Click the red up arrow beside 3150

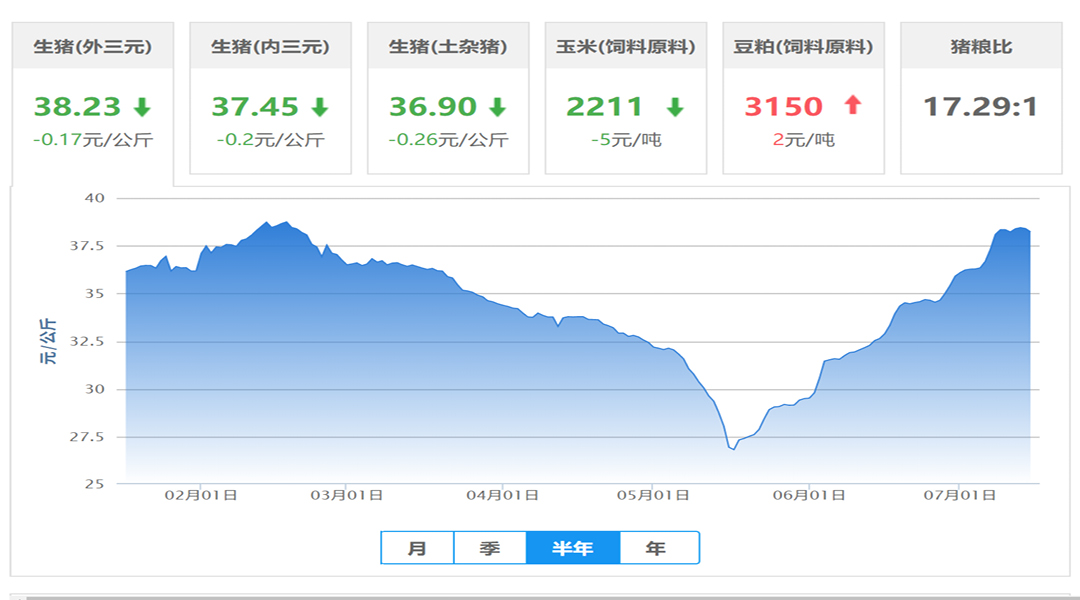pos(853,105)
